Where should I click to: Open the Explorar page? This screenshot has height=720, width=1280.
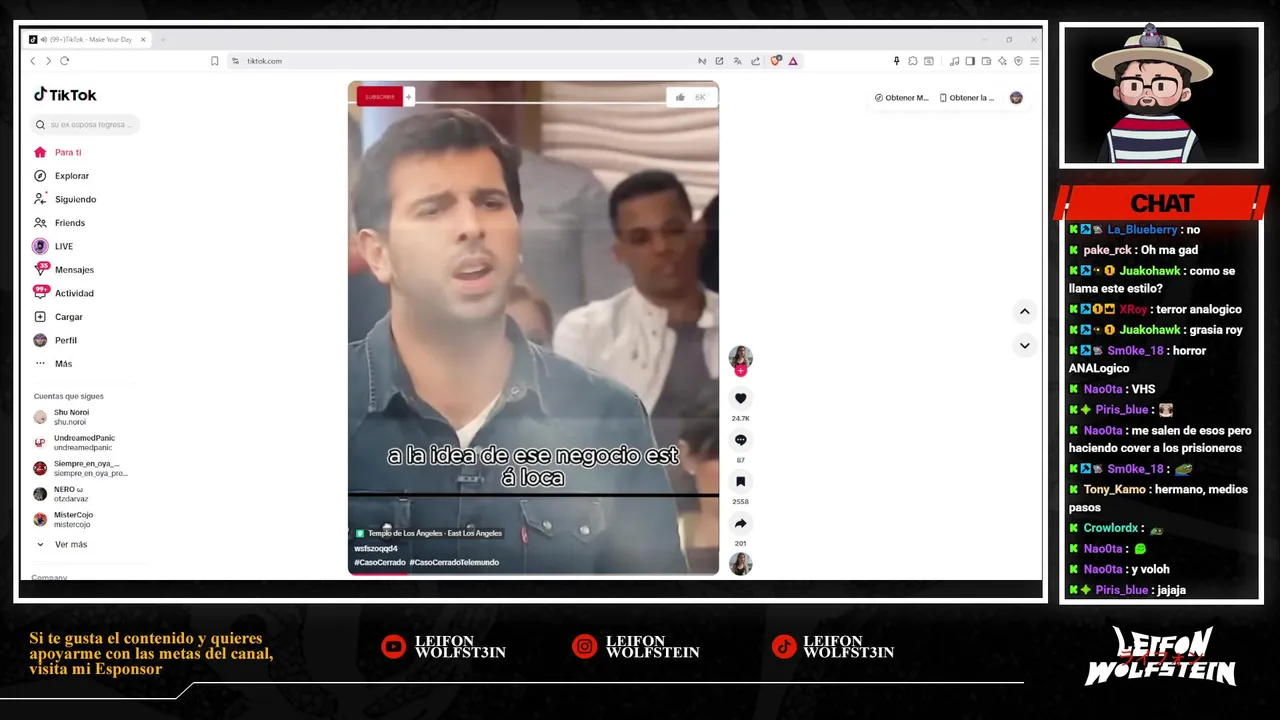point(61,176)
